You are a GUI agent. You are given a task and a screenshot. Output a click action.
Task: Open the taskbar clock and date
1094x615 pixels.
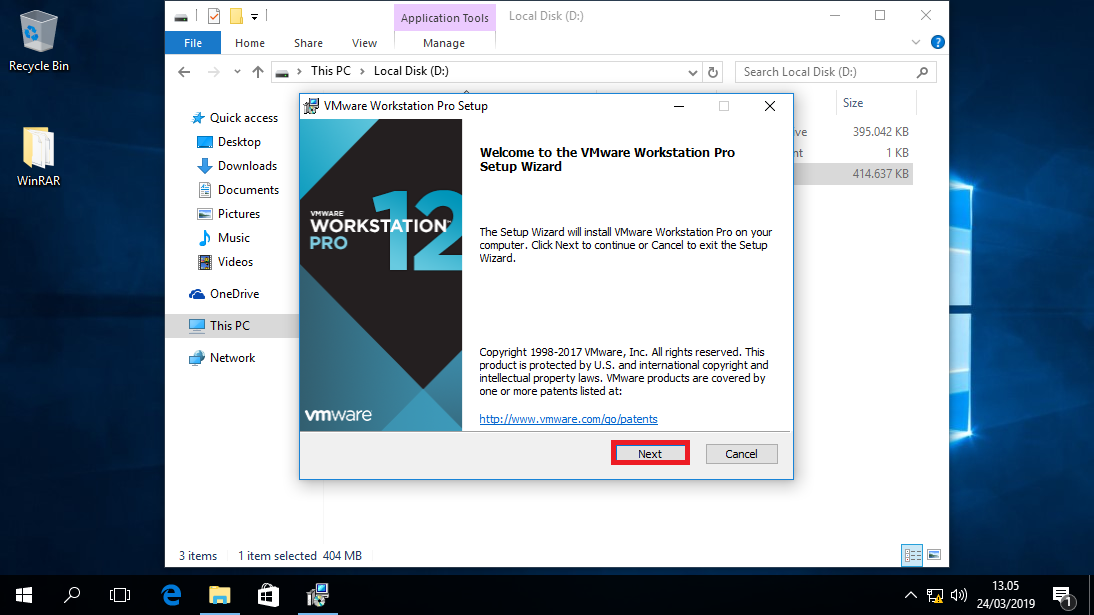(1005, 595)
